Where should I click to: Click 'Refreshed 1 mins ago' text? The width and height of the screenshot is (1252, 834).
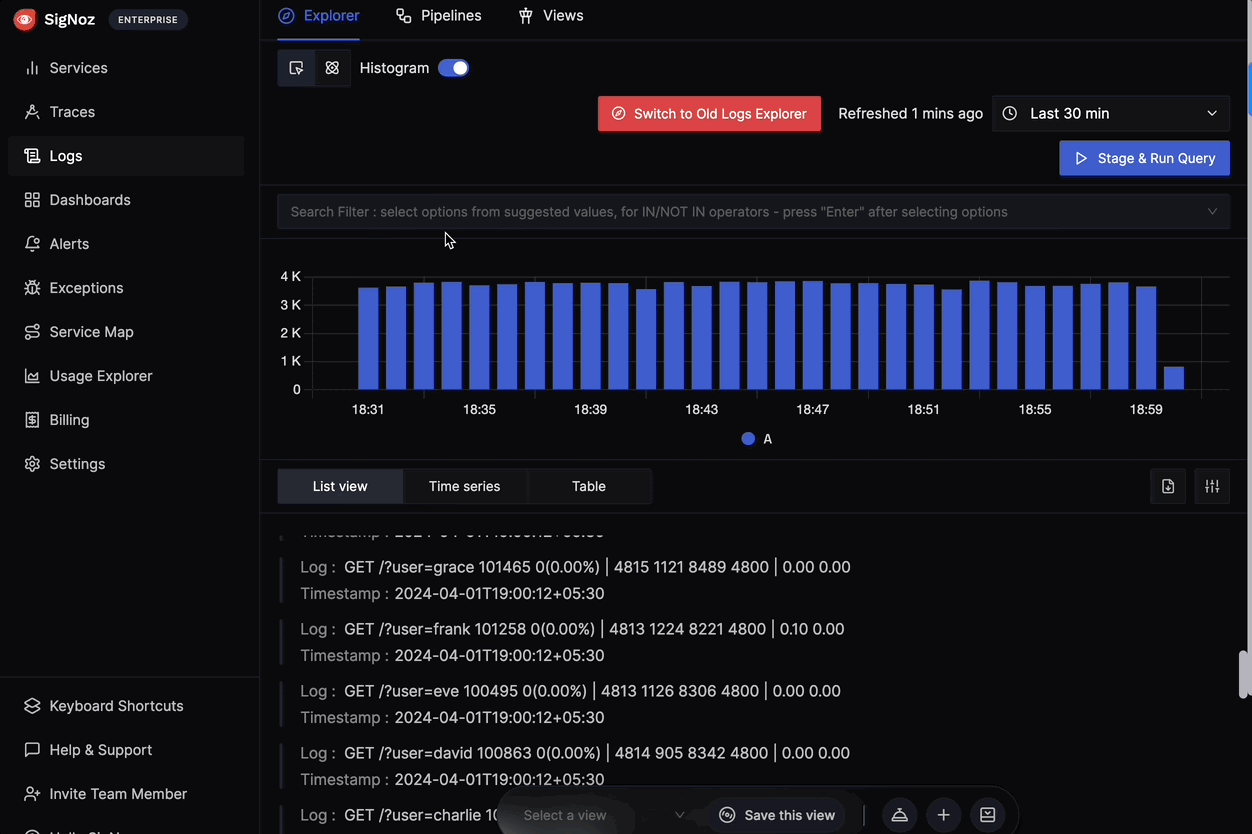910,114
